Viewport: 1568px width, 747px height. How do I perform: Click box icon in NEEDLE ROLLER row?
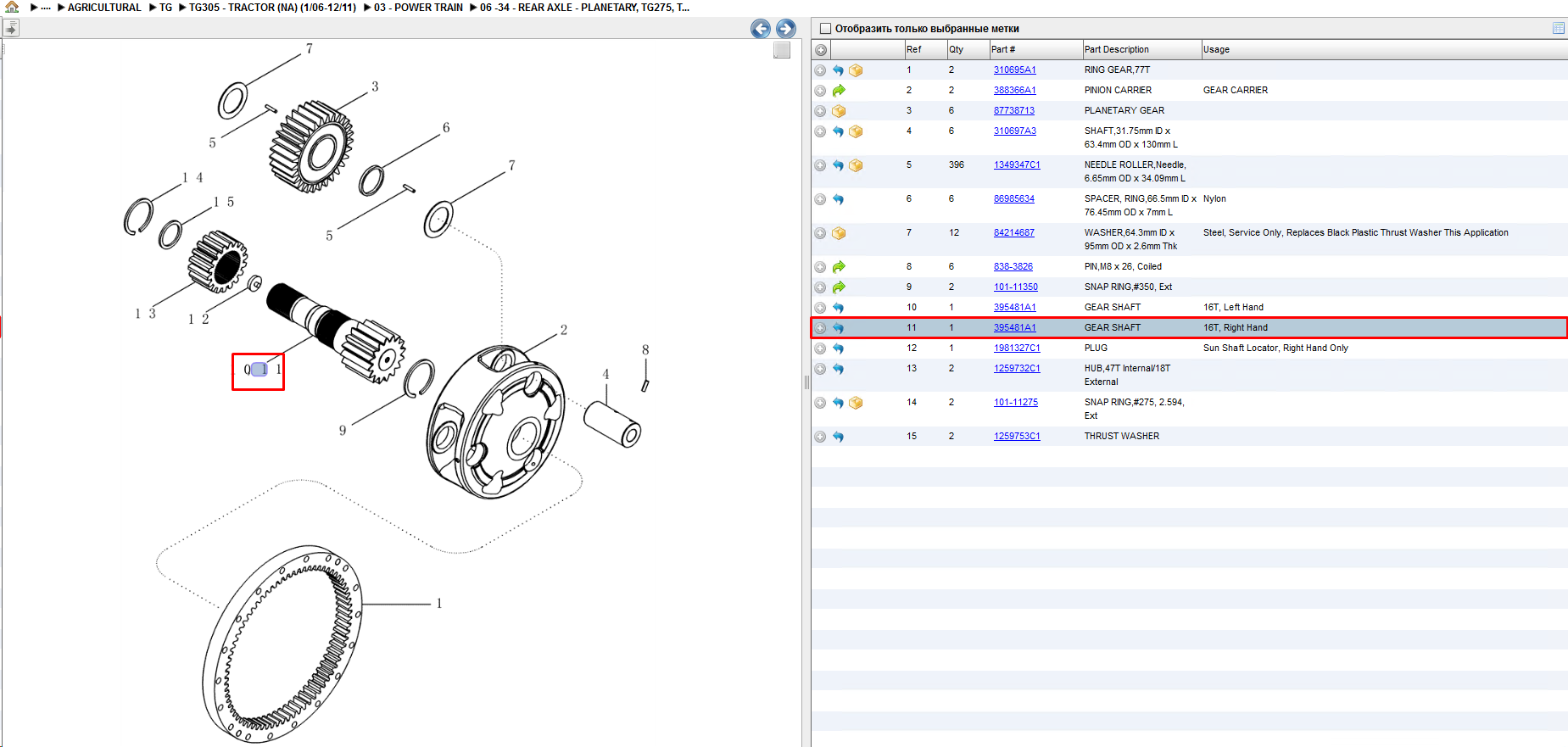coord(856,165)
